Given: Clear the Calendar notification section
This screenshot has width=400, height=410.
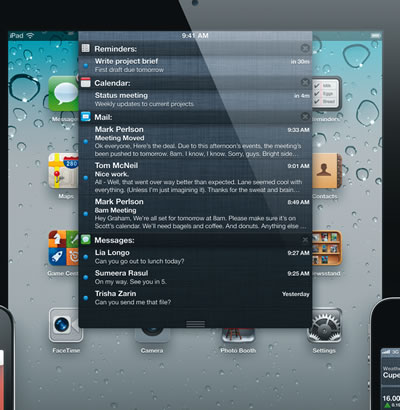Looking at the screenshot, I should [x=305, y=83].
